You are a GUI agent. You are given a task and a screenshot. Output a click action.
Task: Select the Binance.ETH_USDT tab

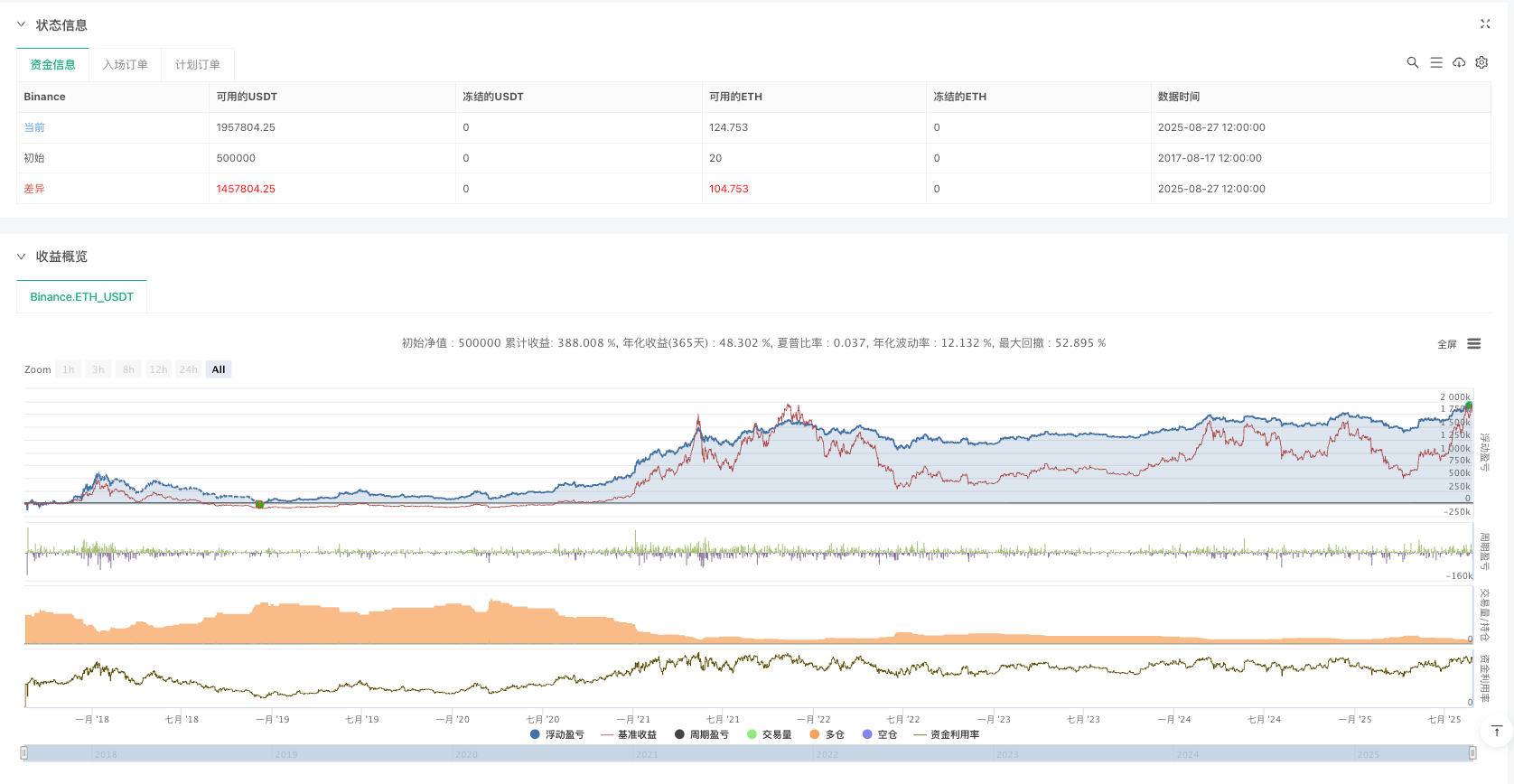81,297
